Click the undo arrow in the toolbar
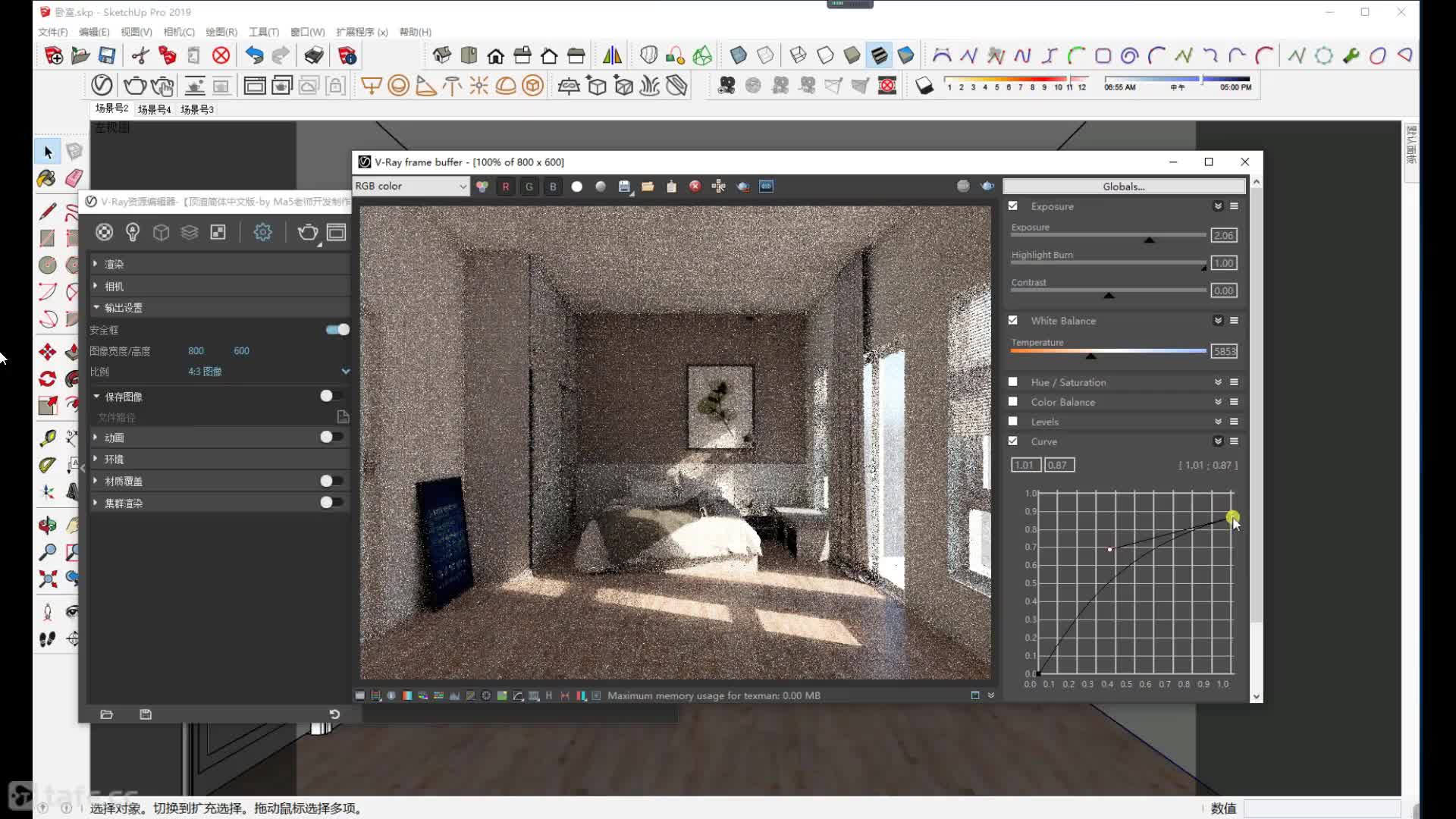 coord(254,55)
